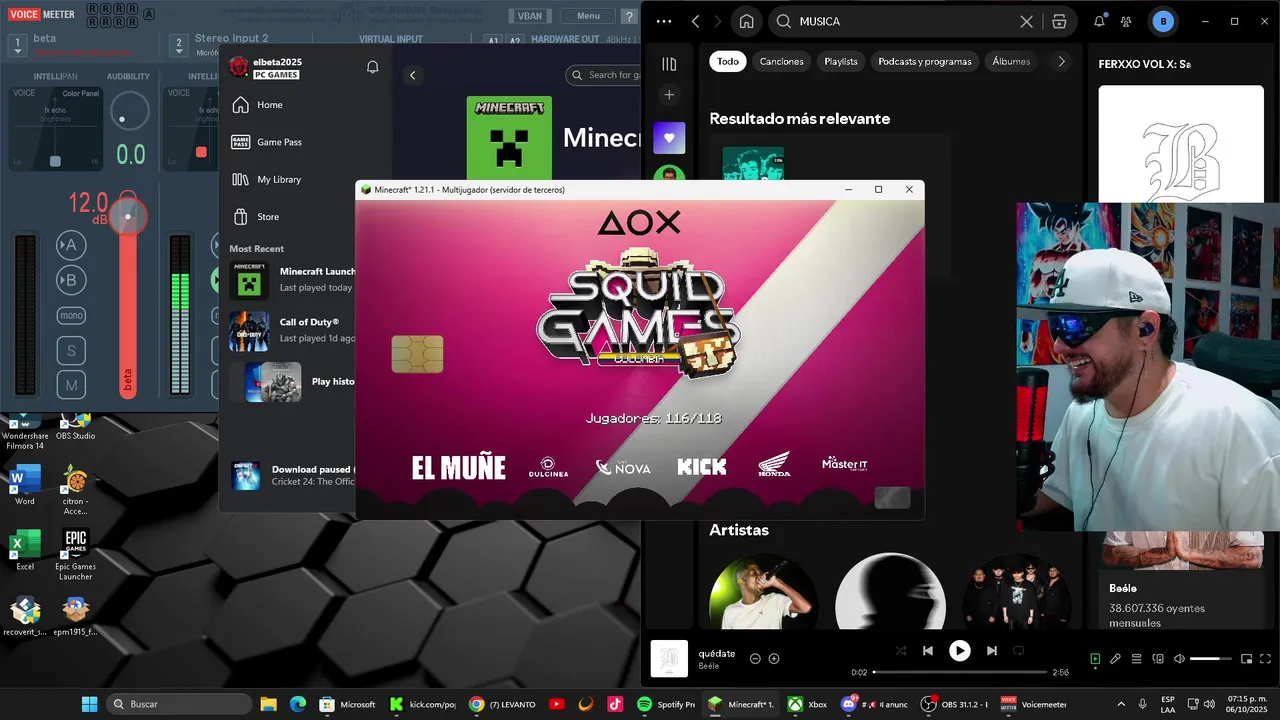This screenshot has height=720, width=1280.
Task: Open Home in the Xbox app sidebar
Action: [x=257, y=105]
